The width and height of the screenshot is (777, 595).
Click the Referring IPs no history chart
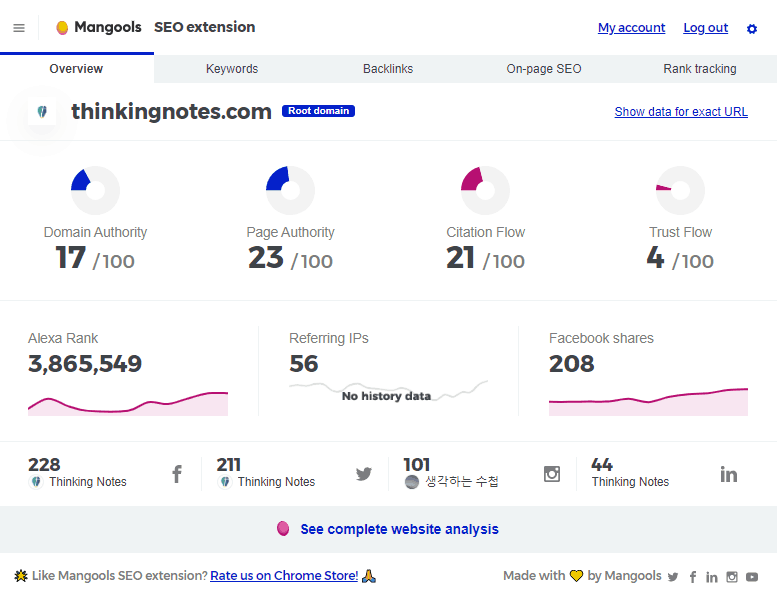point(388,390)
